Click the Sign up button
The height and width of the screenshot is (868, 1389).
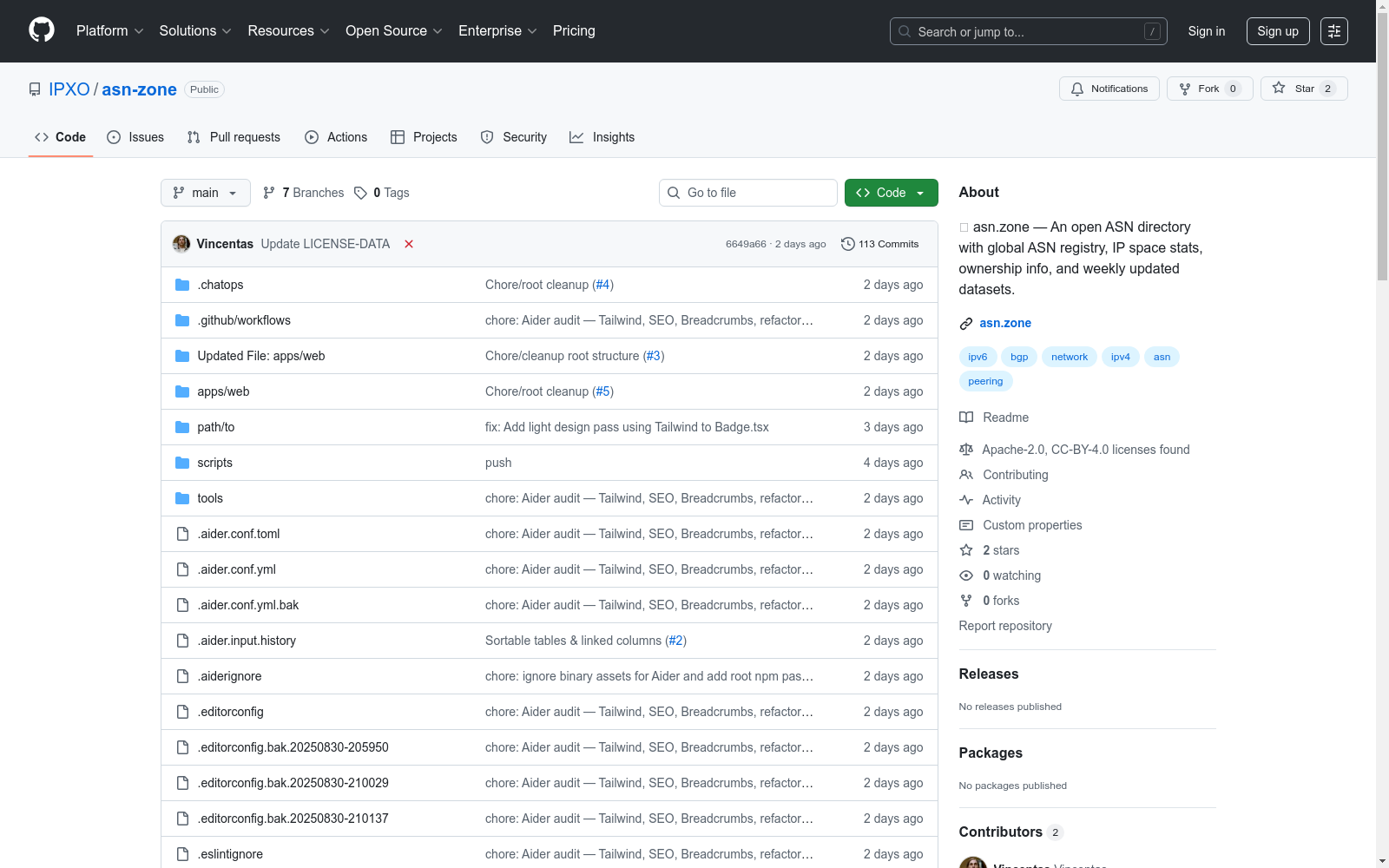point(1278,31)
